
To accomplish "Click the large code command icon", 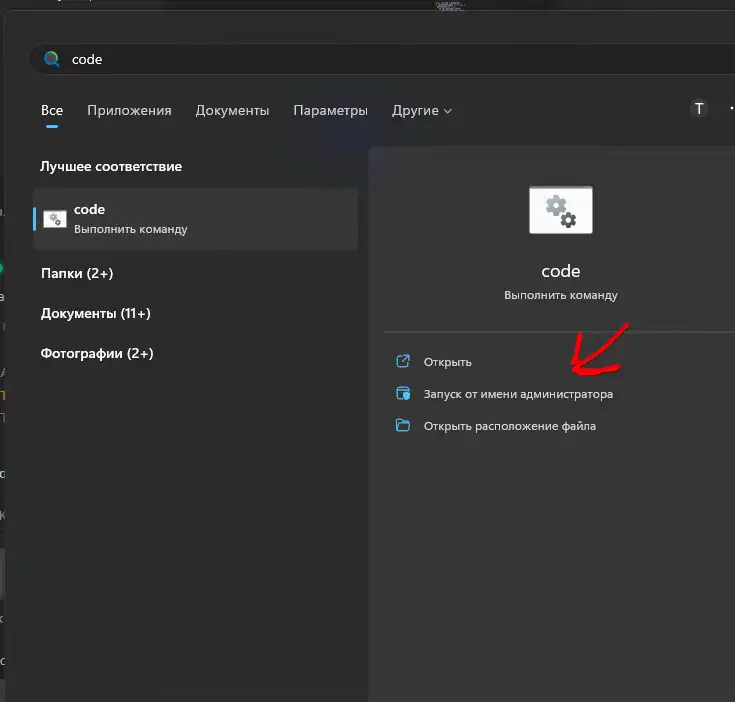I will tap(561, 210).
